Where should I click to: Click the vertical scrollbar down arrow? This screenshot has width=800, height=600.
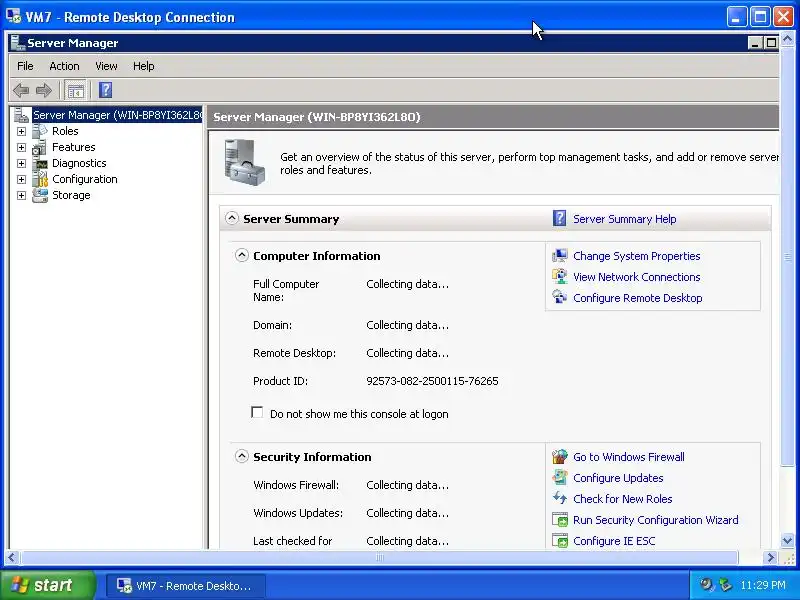coord(787,540)
